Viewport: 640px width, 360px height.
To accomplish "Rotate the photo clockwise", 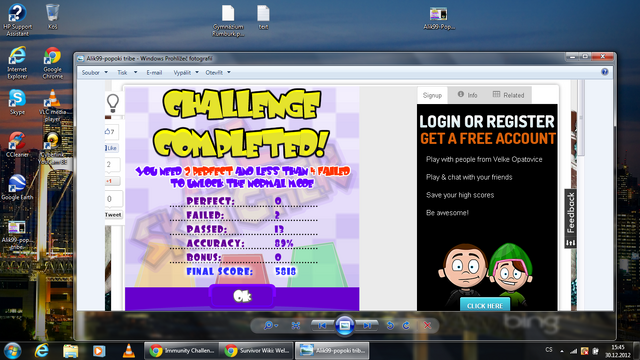I will click(x=406, y=326).
